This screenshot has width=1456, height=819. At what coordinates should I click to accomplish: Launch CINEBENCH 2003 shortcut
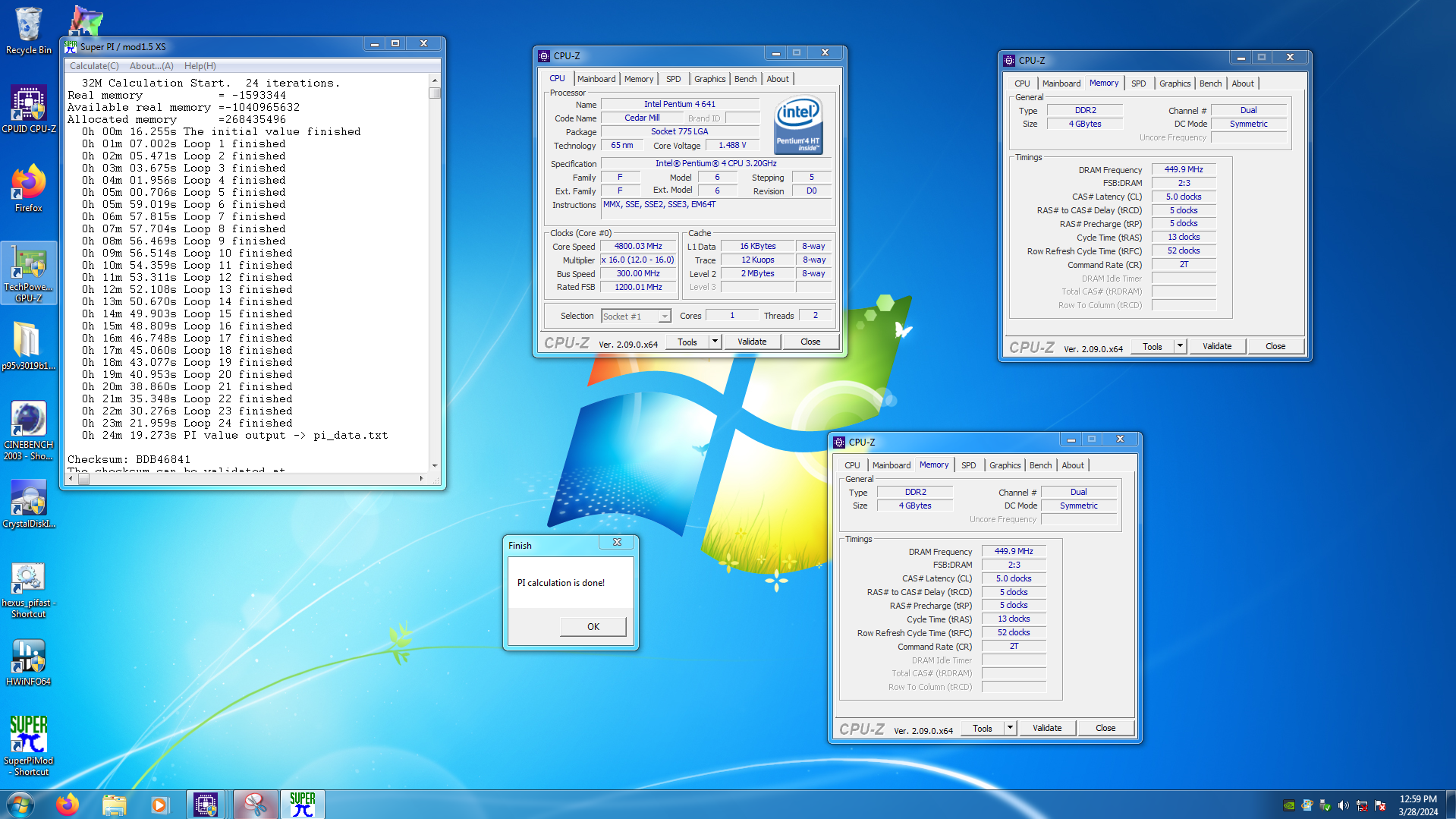pyautogui.click(x=28, y=430)
